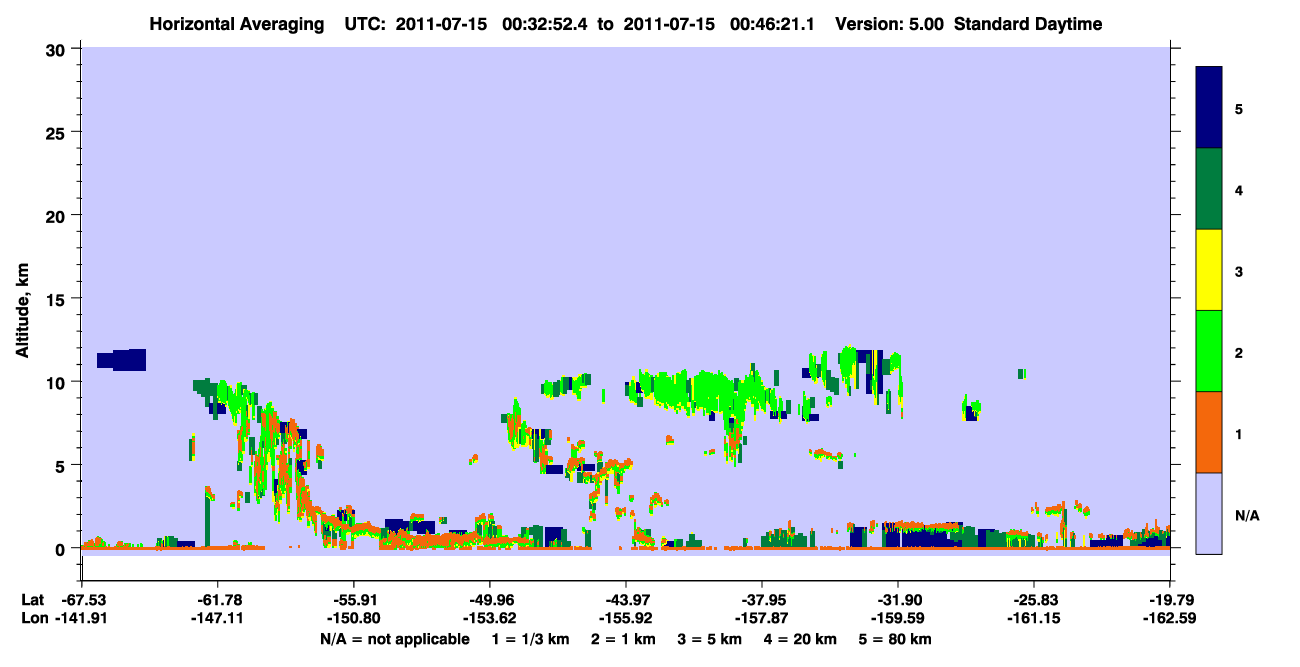Click the latitude value -49.96
1300x667 pixels.
pos(490,600)
